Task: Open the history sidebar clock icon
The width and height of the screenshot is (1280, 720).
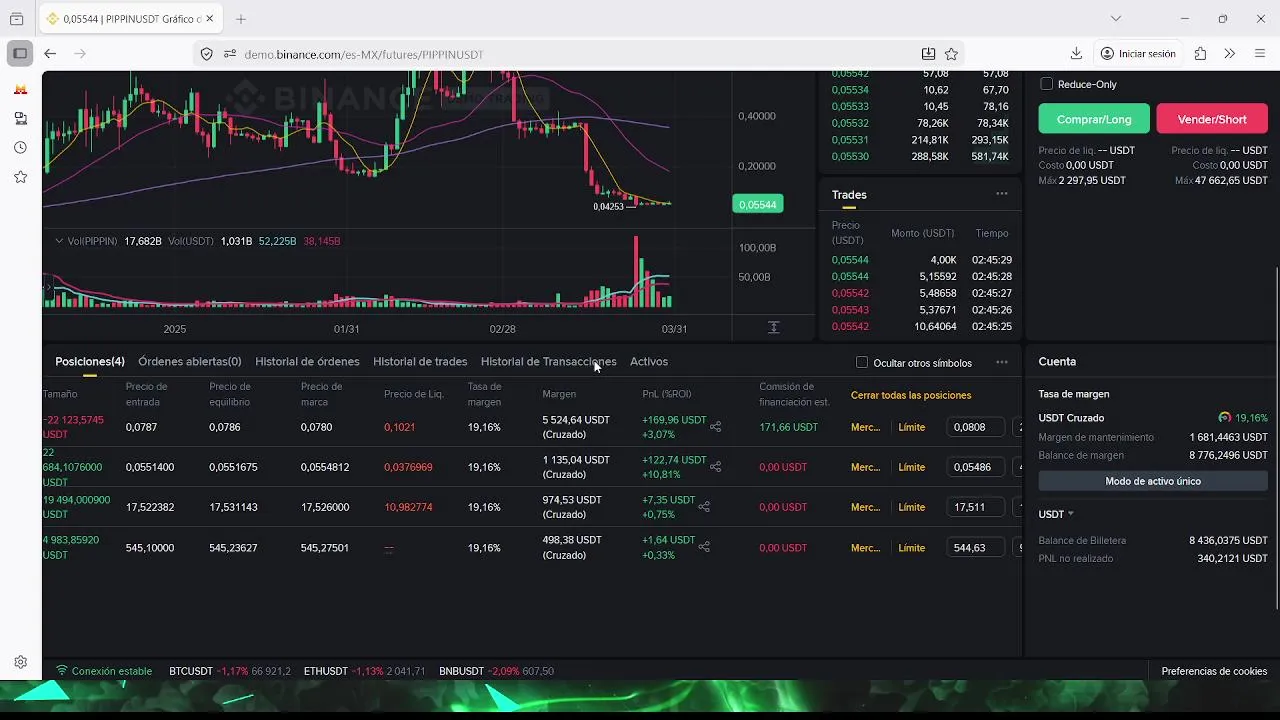Action: [x=20, y=147]
